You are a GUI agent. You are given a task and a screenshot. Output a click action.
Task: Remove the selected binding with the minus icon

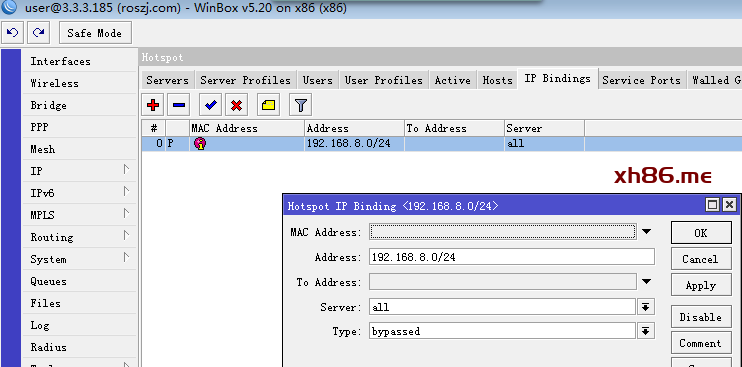coord(179,105)
